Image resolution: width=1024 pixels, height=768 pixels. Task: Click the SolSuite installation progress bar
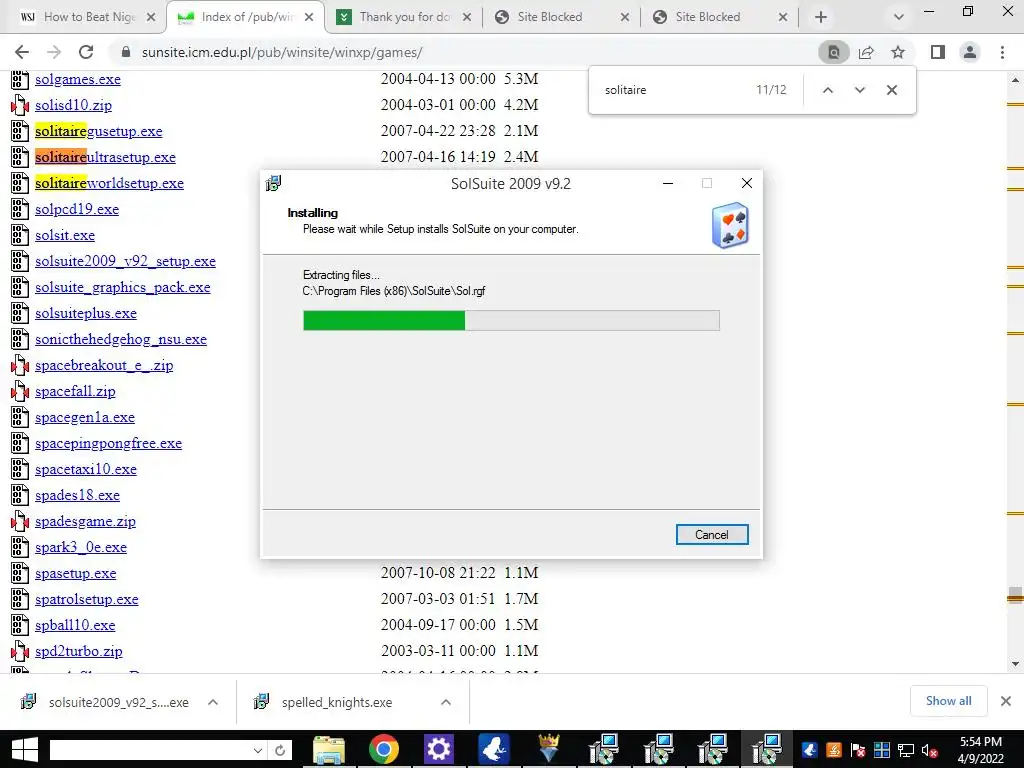click(511, 321)
